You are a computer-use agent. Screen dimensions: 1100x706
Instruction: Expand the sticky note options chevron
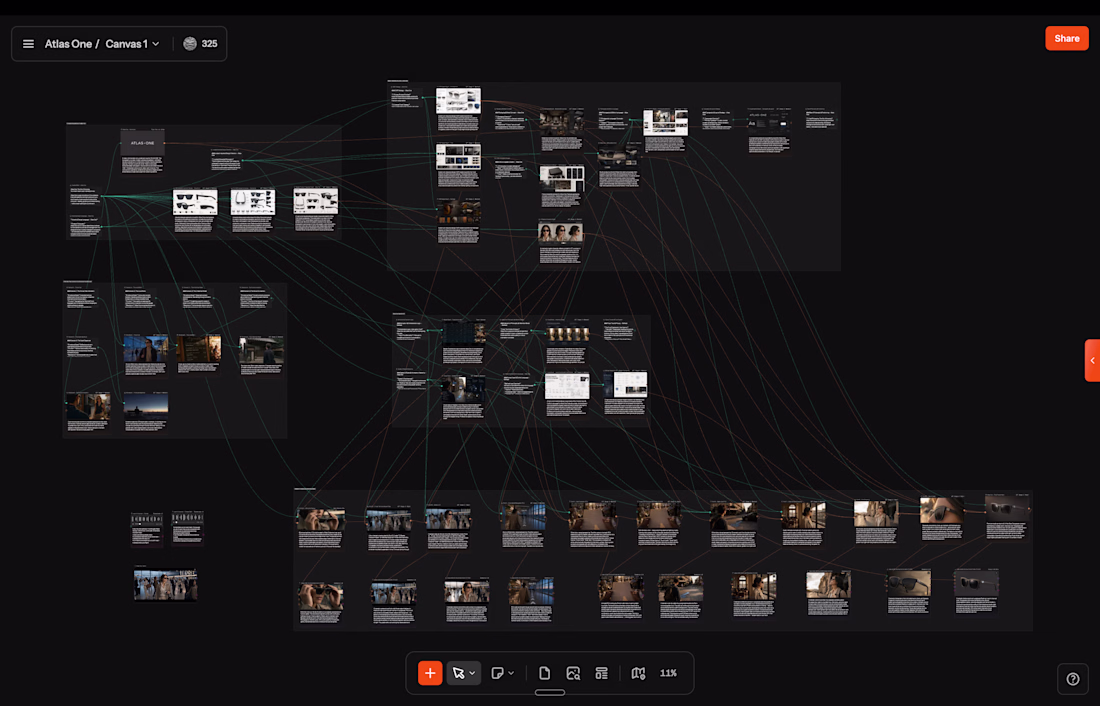pos(511,673)
